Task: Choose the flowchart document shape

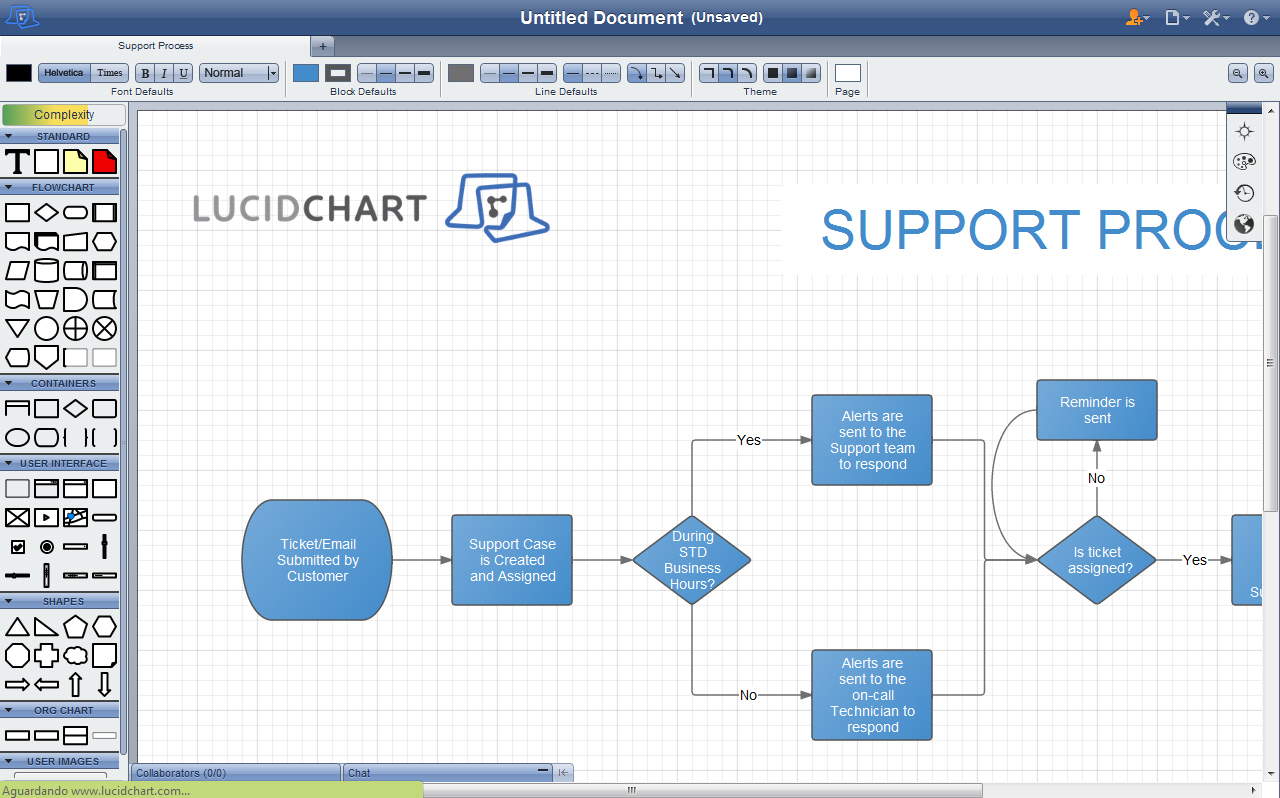Action: click(x=17, y=242)
